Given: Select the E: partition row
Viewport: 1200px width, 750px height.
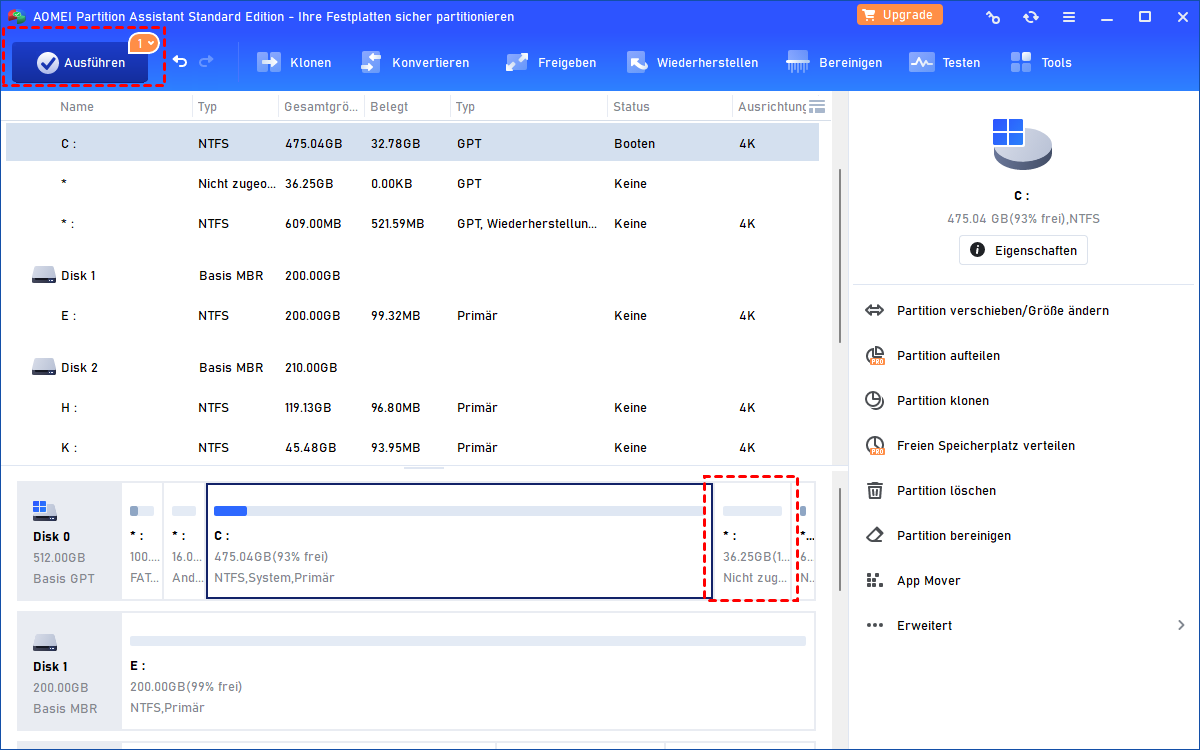Looking at the screenshot, I should click(412, 315).
